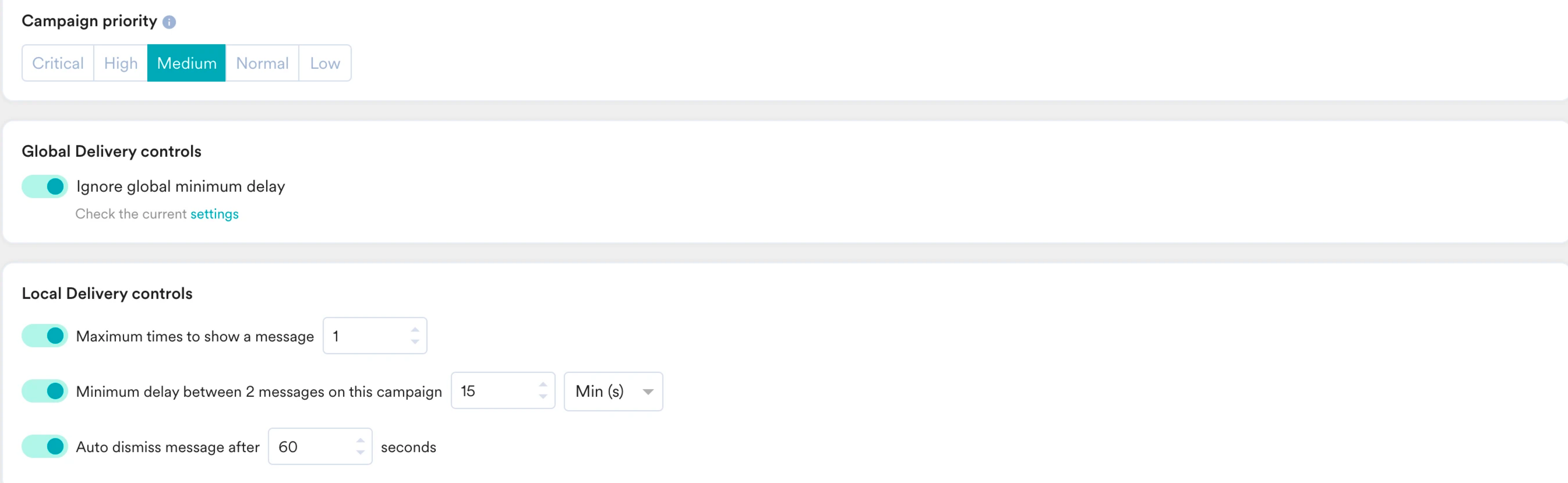This screenshot has height=483, width=1568.
Task: Increase minimum delay value with up arrow
Action: point(543,385)
